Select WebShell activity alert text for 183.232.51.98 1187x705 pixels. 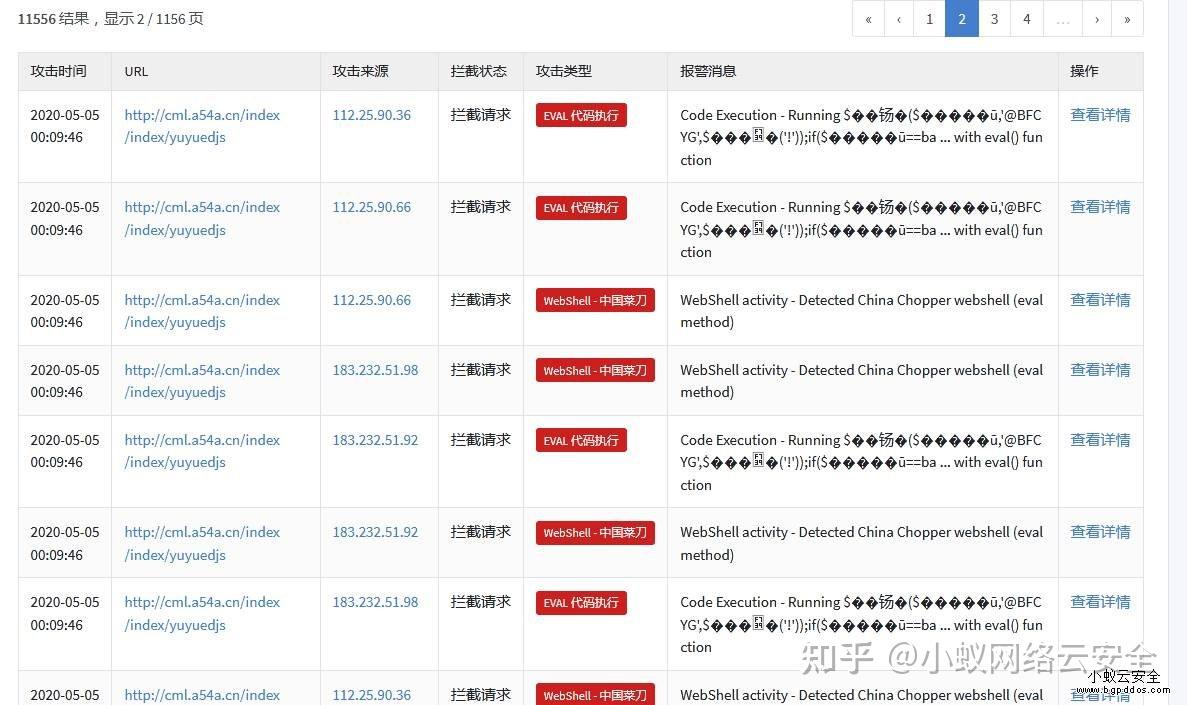click(861, 381)
